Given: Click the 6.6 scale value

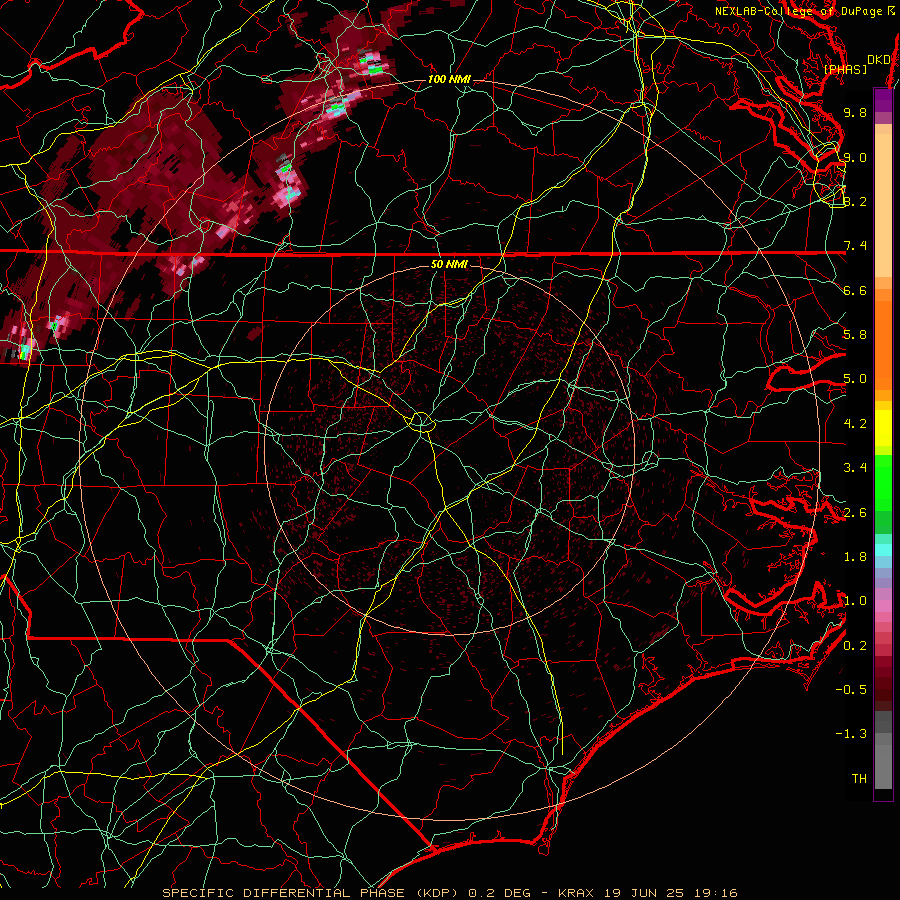Looking at the screenshot, I should [855, 290].
